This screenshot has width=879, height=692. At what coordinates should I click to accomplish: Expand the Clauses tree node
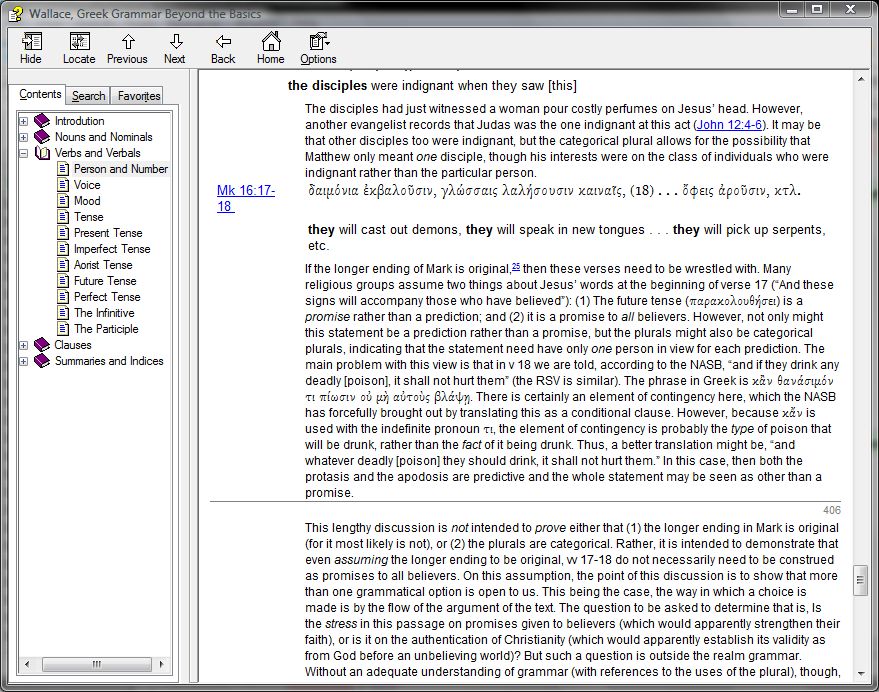[x=24, y=345]
